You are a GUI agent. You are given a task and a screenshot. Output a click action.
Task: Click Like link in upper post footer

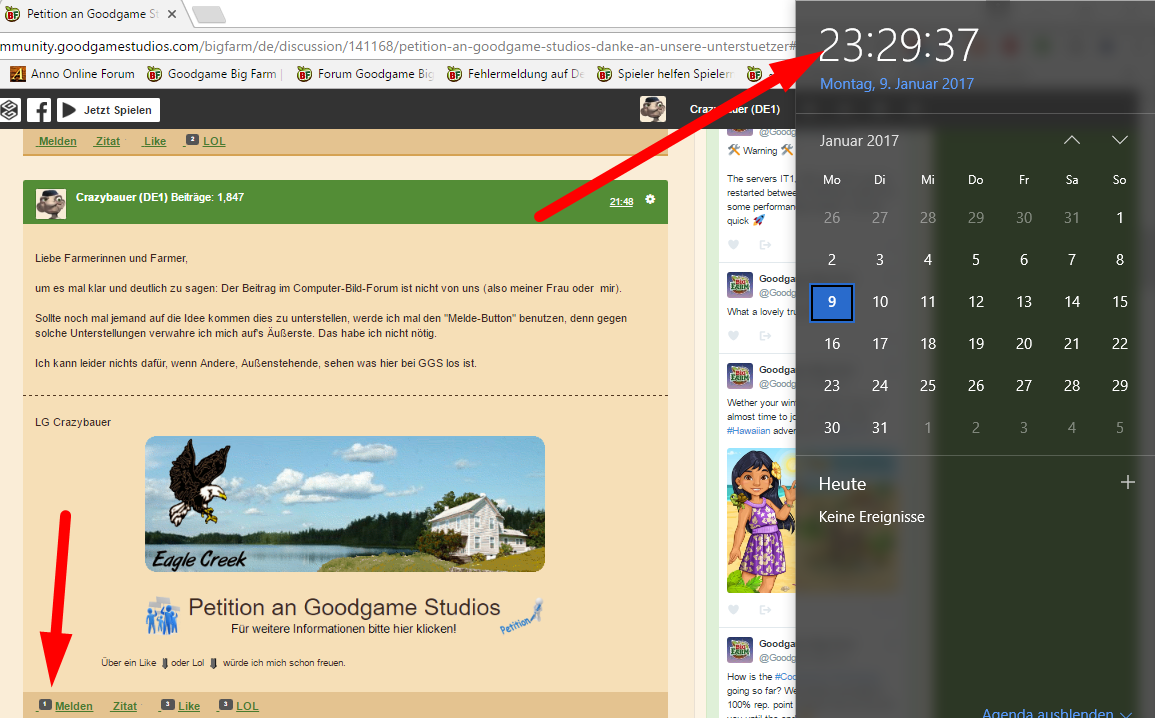pos(155,141)
